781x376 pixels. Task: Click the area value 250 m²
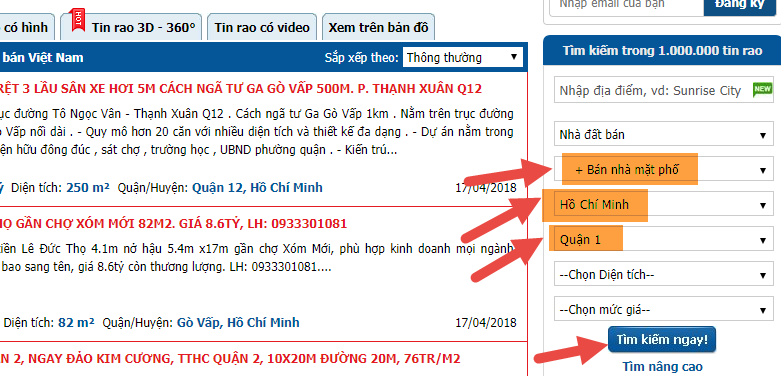click(88, 188)
